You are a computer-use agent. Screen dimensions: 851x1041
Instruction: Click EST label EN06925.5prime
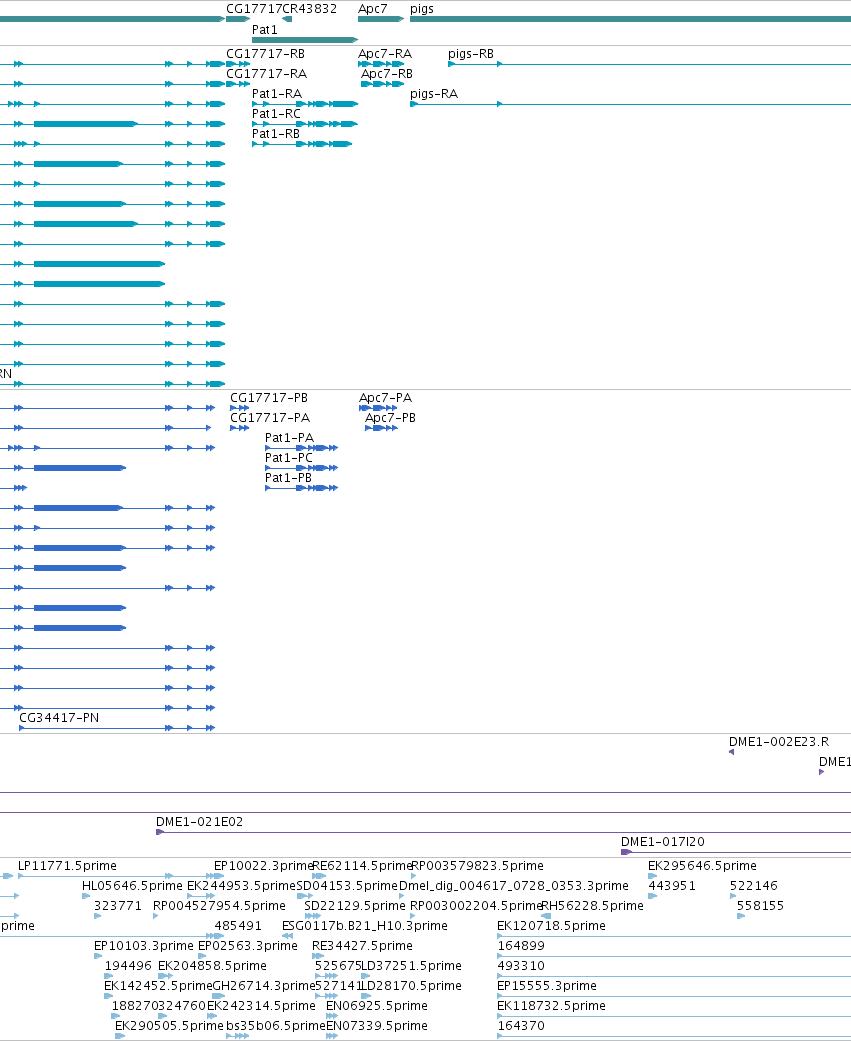[x=376, y=1005]
